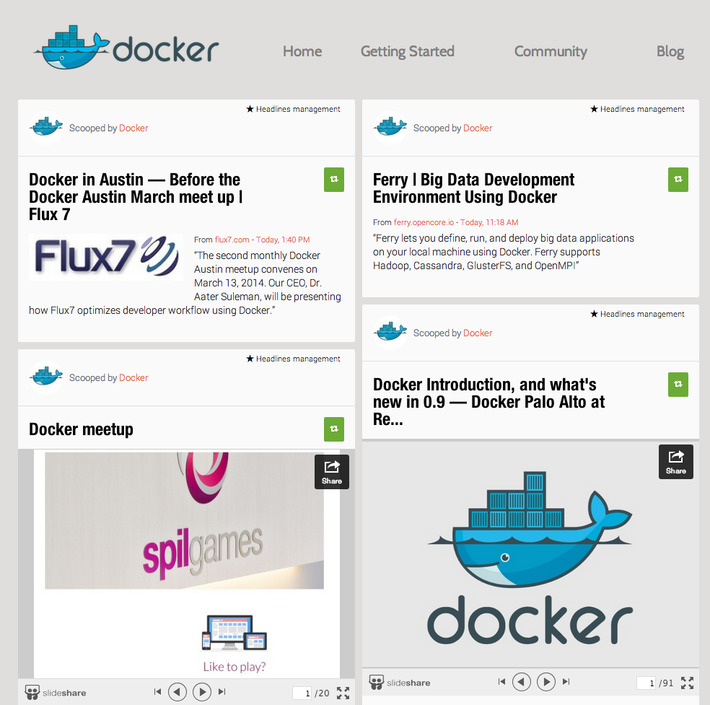Share the Docker logo slideshow
The width and height of the screenshot is (710, 705).
676,462
